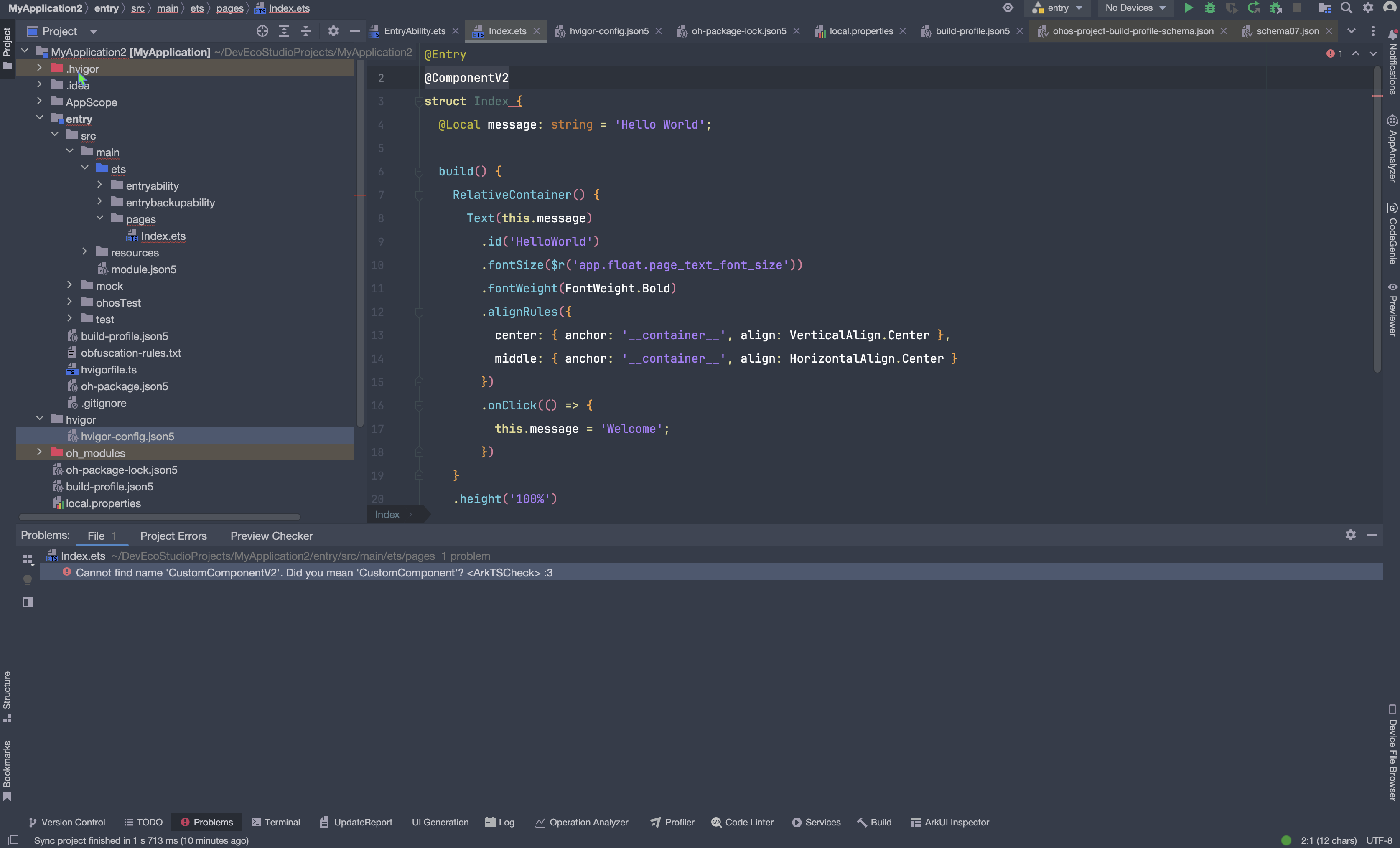Image resolution: width=1400 pixels, height=848 pixels.
Task: Toggle the preview pane icon in Problems panel
Action: pyautogui.click(x=27, y=603)
